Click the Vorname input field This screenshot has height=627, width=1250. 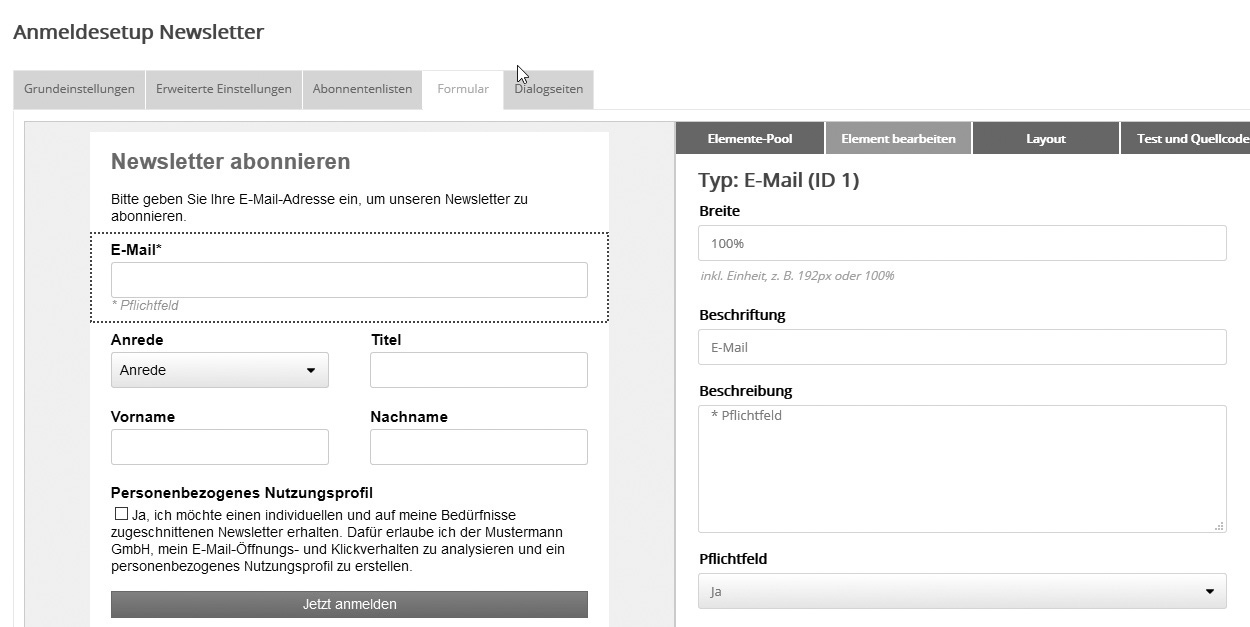coord(219,447)
